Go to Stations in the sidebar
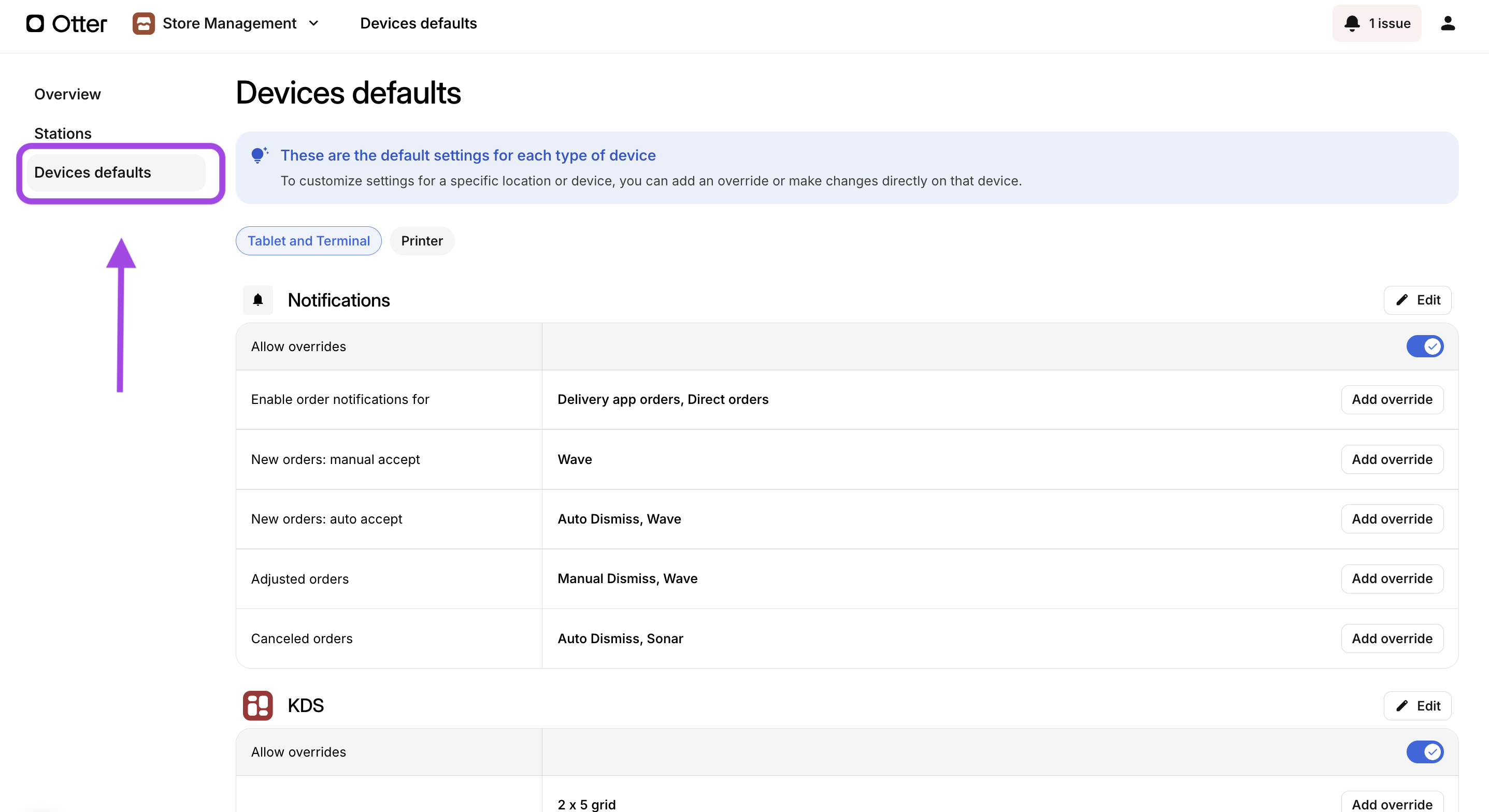The width and height of the screenshot is (1489, 812). [x=63, y=134]
